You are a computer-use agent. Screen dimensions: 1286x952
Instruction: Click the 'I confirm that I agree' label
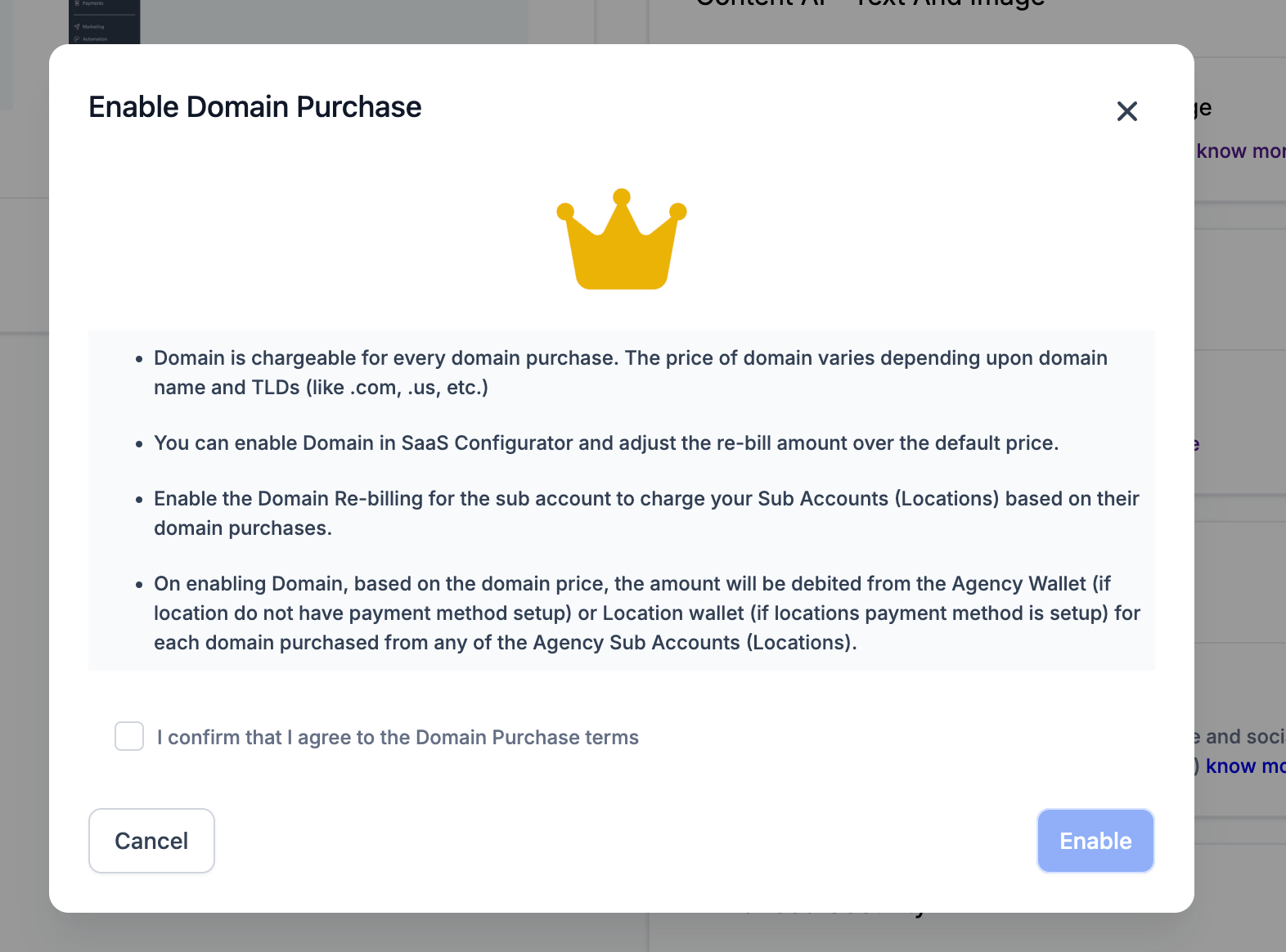point(398,737)
